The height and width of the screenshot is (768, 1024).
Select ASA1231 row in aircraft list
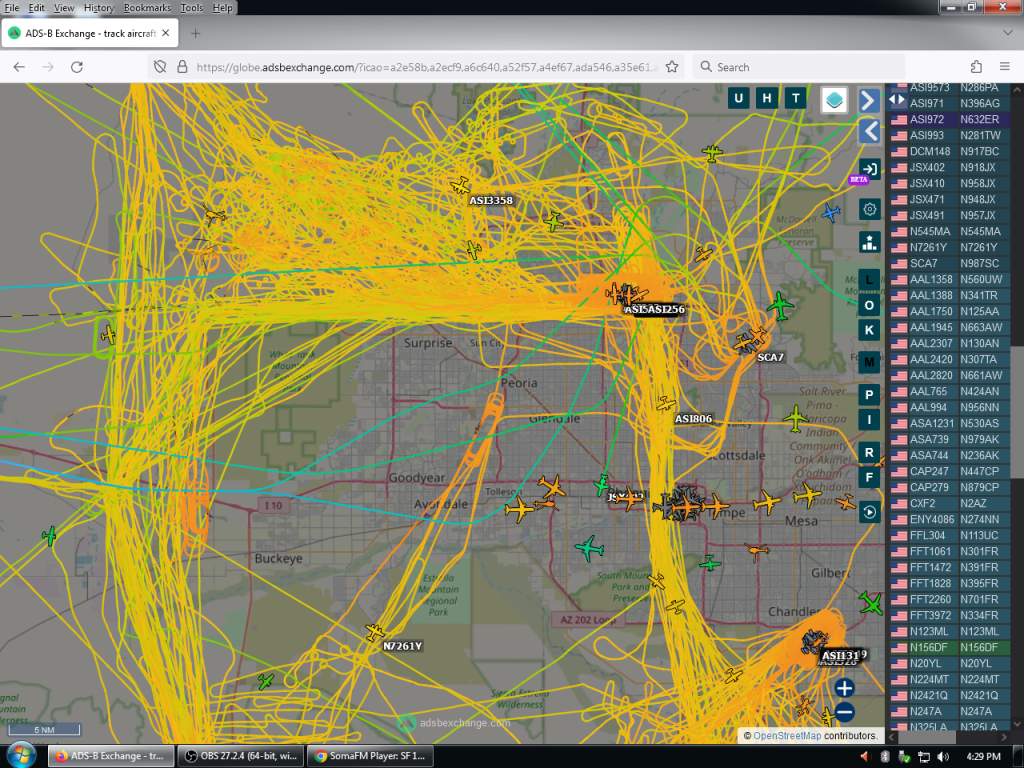950,423
